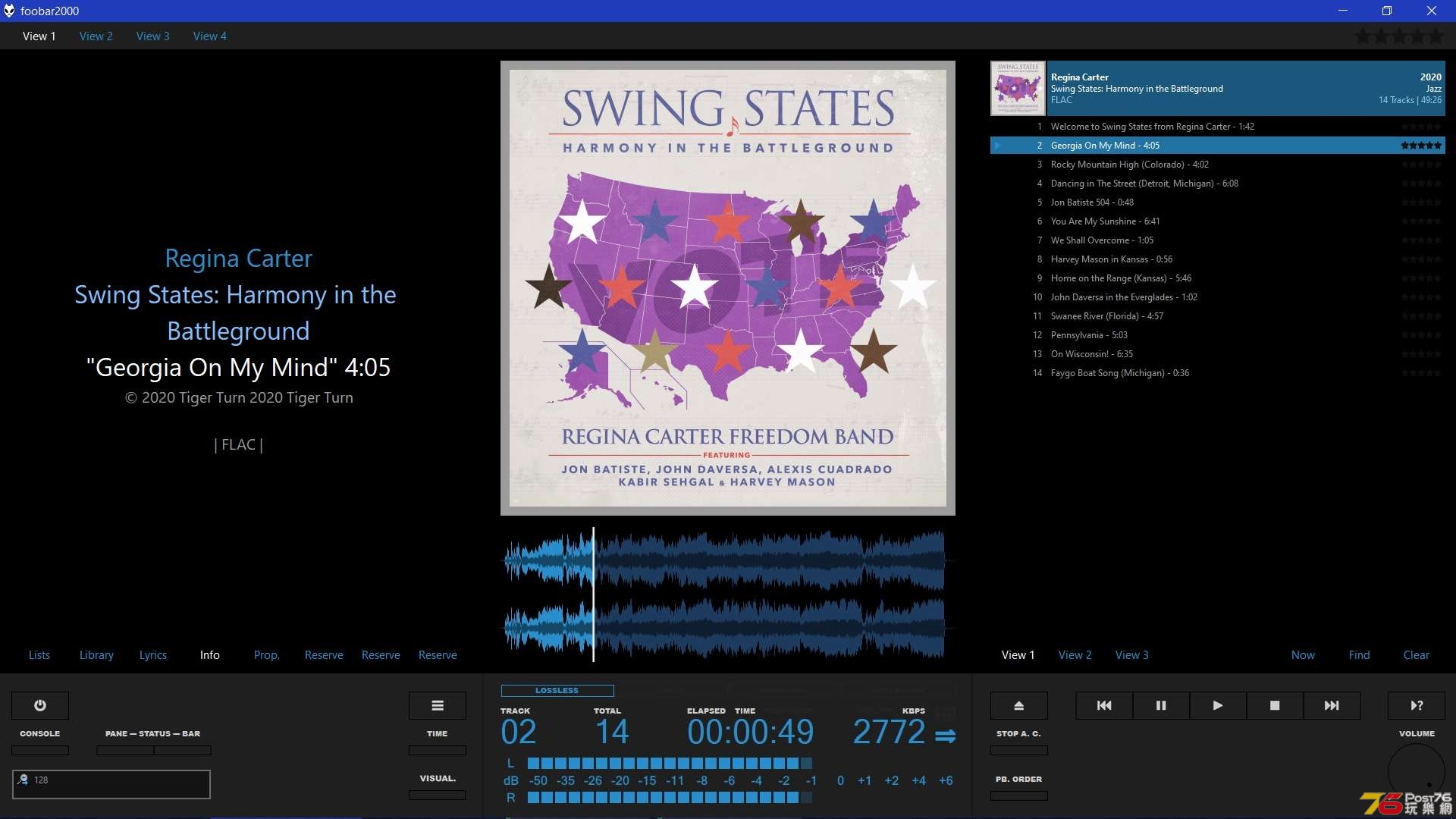Skip to the previous track
The image size is (1456, 819).
pos(1104,705)
